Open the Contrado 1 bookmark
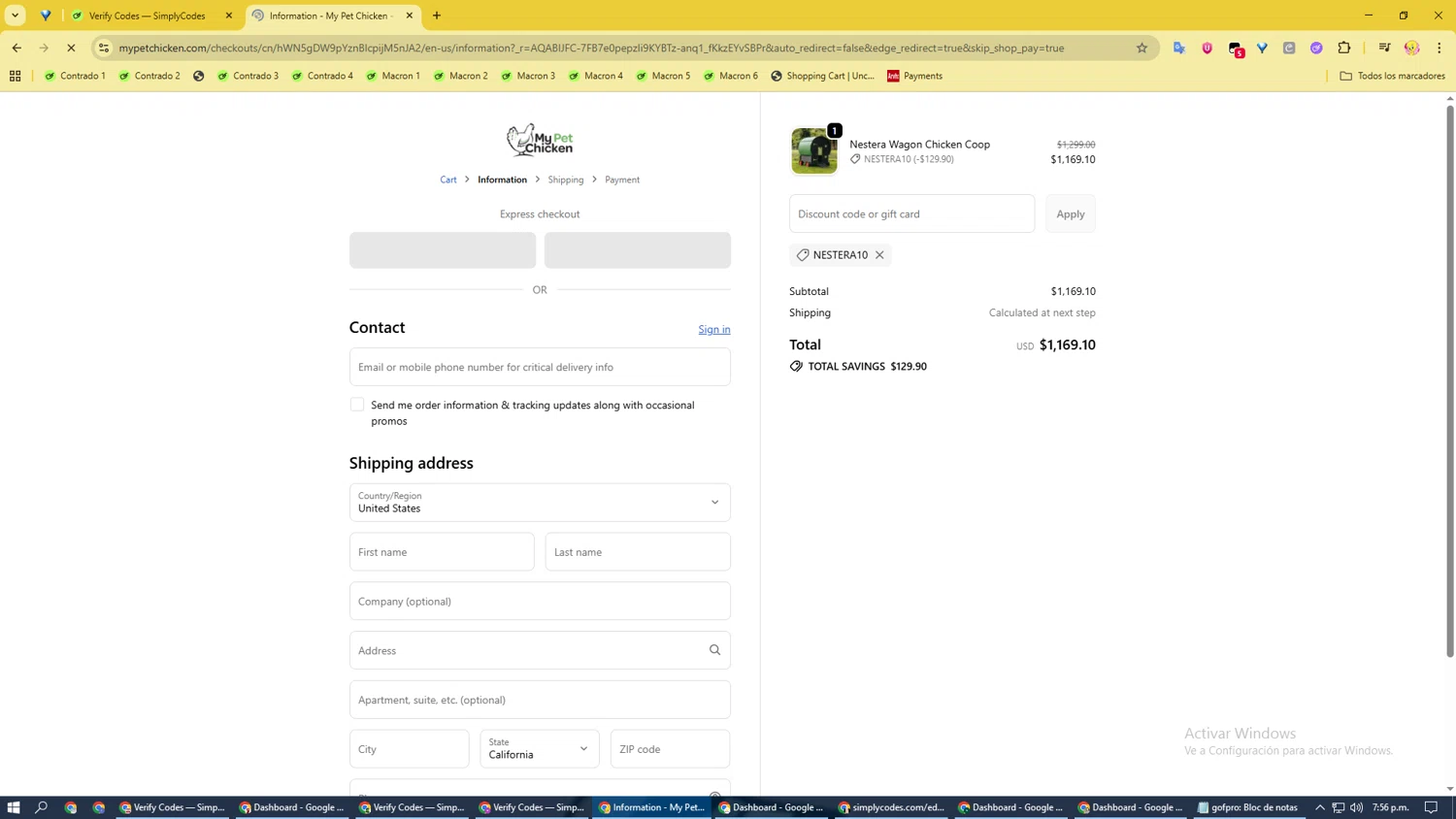This screenshot has height=819, width=1456. pos(75,76)
